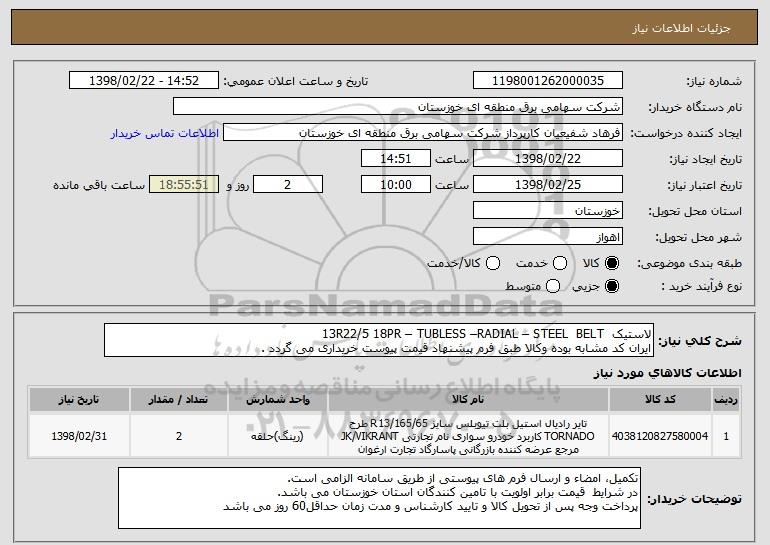This screenshot has height=545, width=770.
Task: Click the تاریخ نیاز column header
Action: pos(79,400)
